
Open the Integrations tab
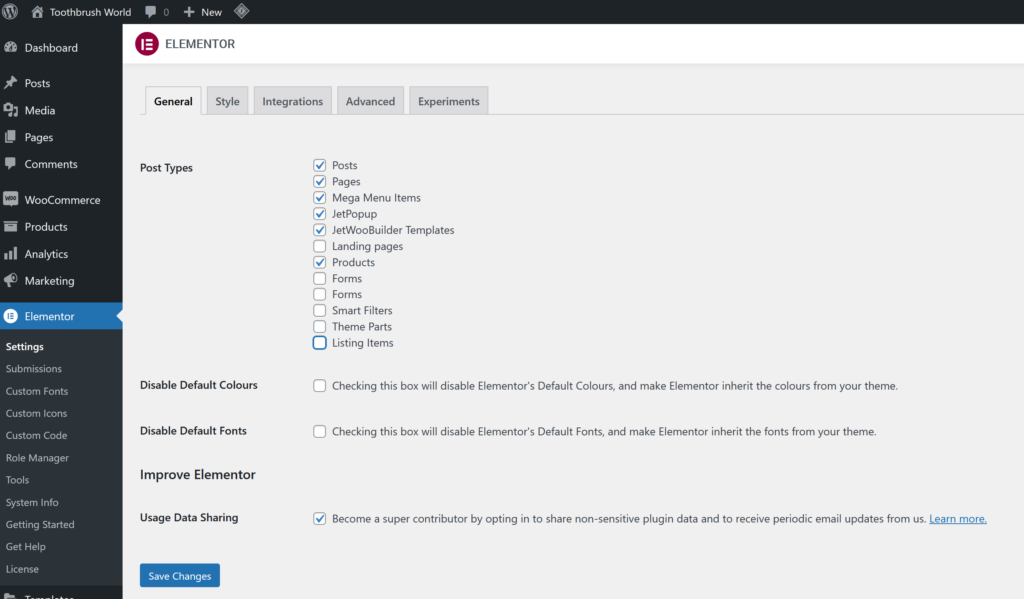(293, 101)
